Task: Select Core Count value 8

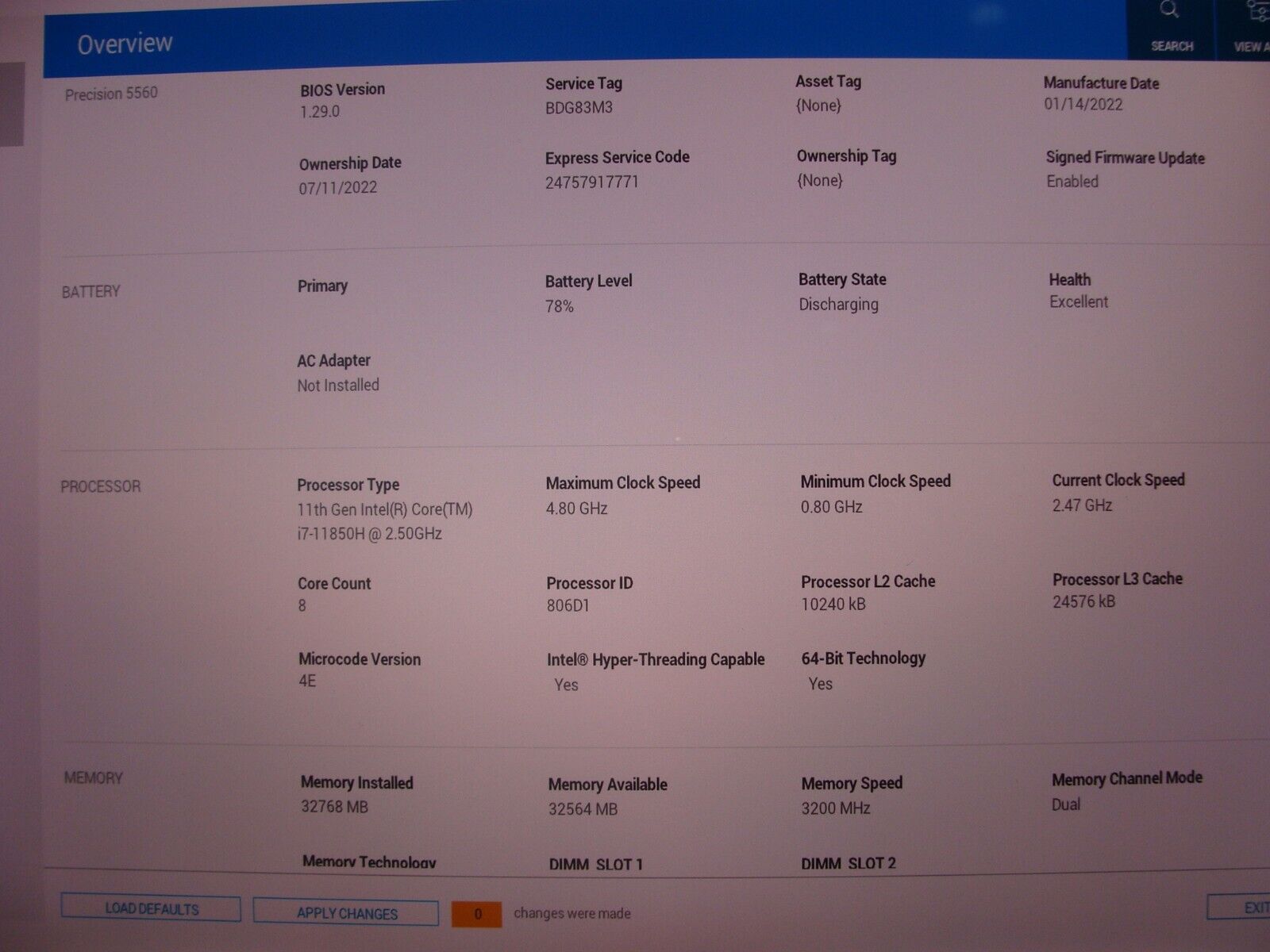Action: [302, 605]
